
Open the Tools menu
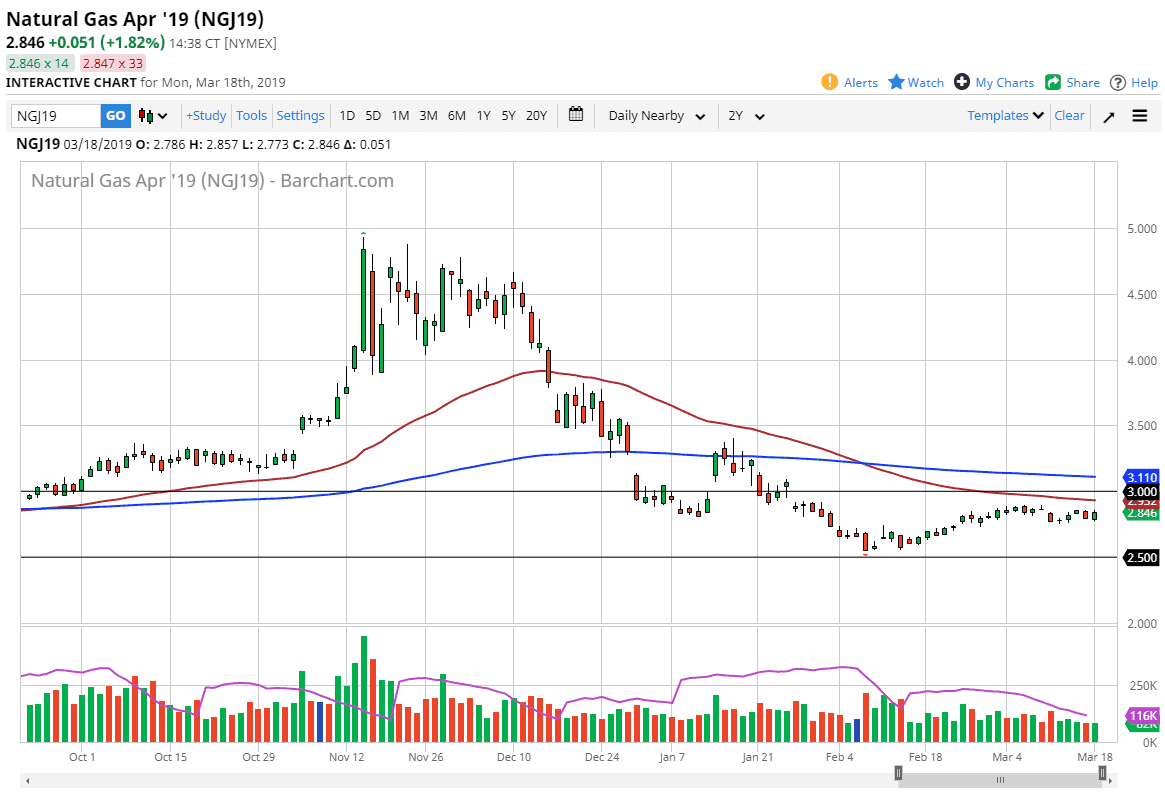coord(252,116)
